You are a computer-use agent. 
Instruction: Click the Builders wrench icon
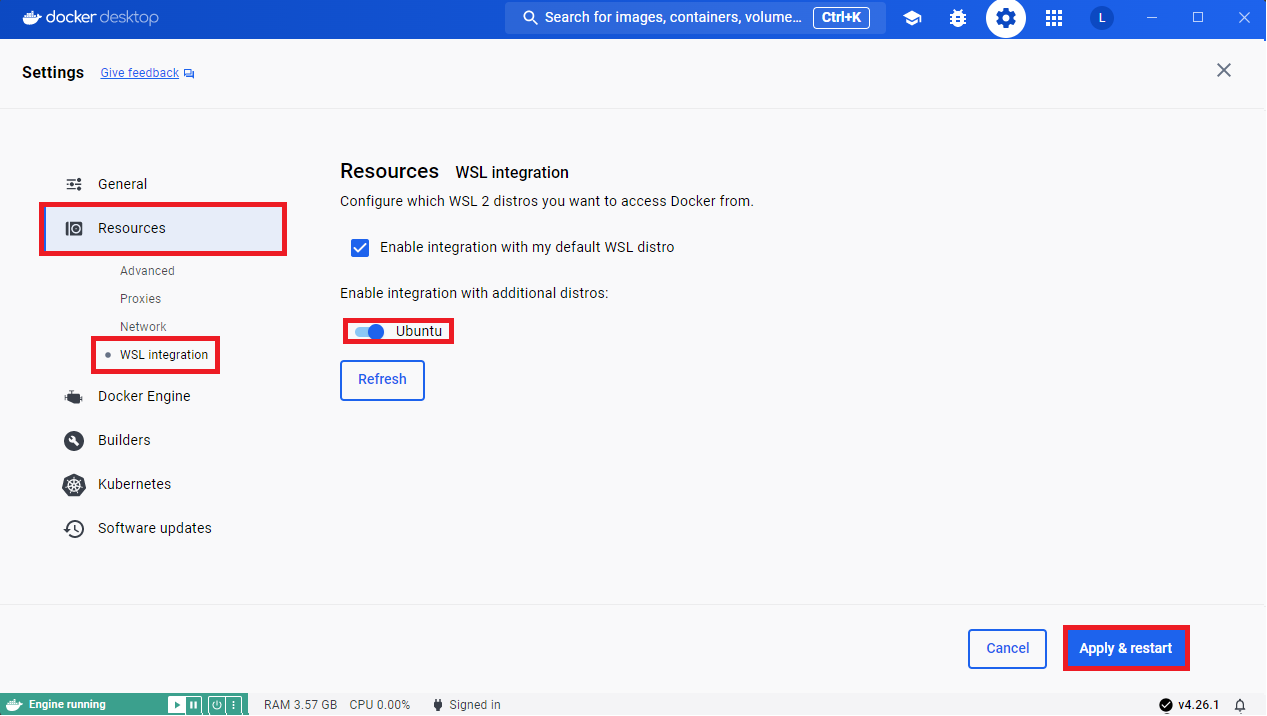[x=74, y=441]
